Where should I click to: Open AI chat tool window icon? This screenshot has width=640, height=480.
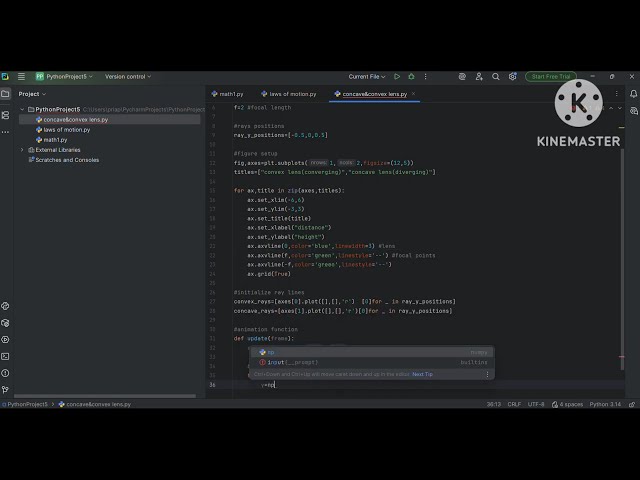[633, 111]
